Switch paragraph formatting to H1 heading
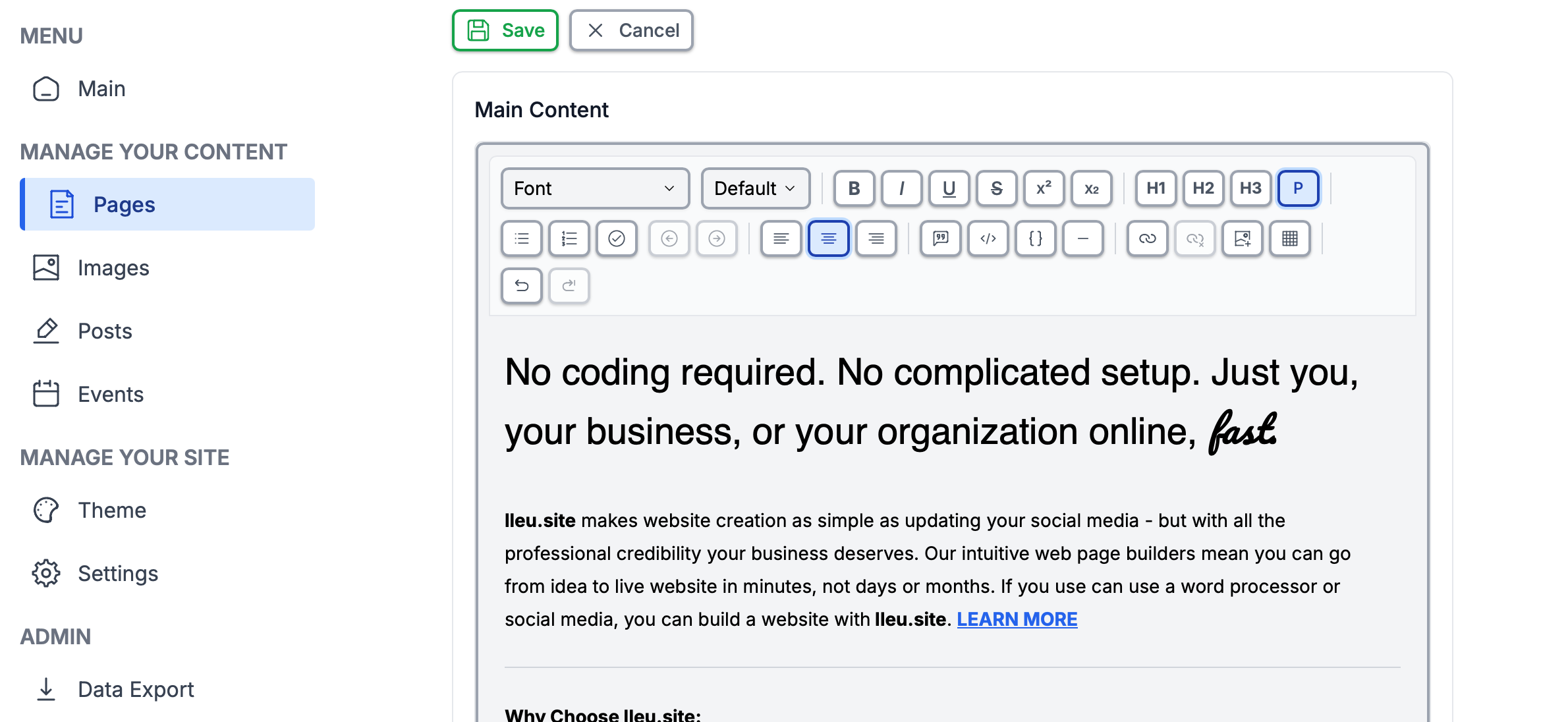Image resolution: width=1568 pixels, height=722 pixels. 1156,188
